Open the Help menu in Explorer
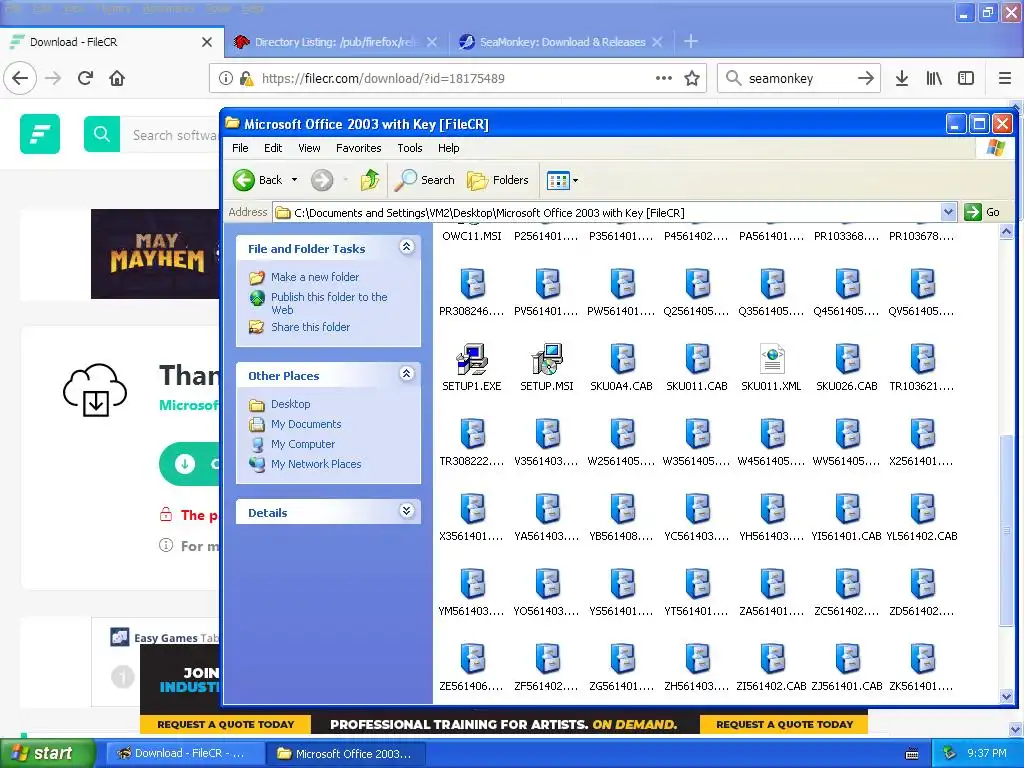 [x=448, y=148]
